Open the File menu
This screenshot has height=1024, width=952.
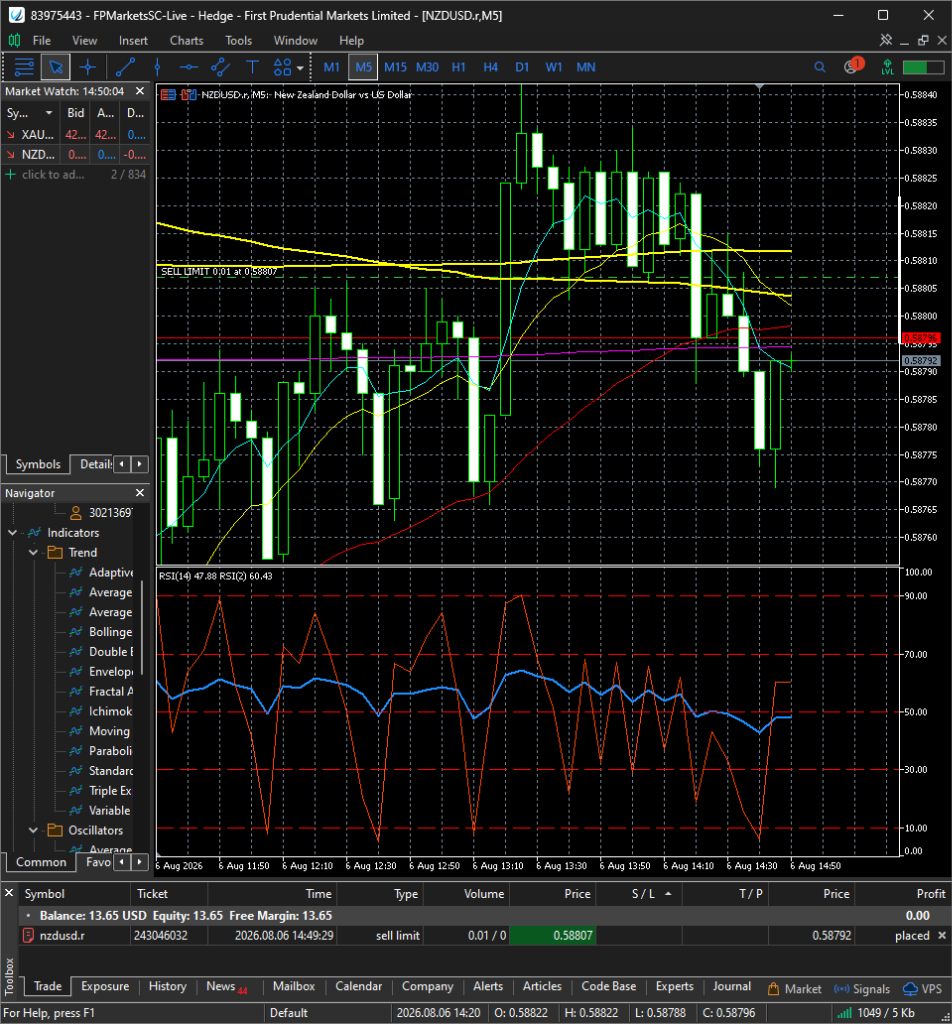click(x=42, y=40)
